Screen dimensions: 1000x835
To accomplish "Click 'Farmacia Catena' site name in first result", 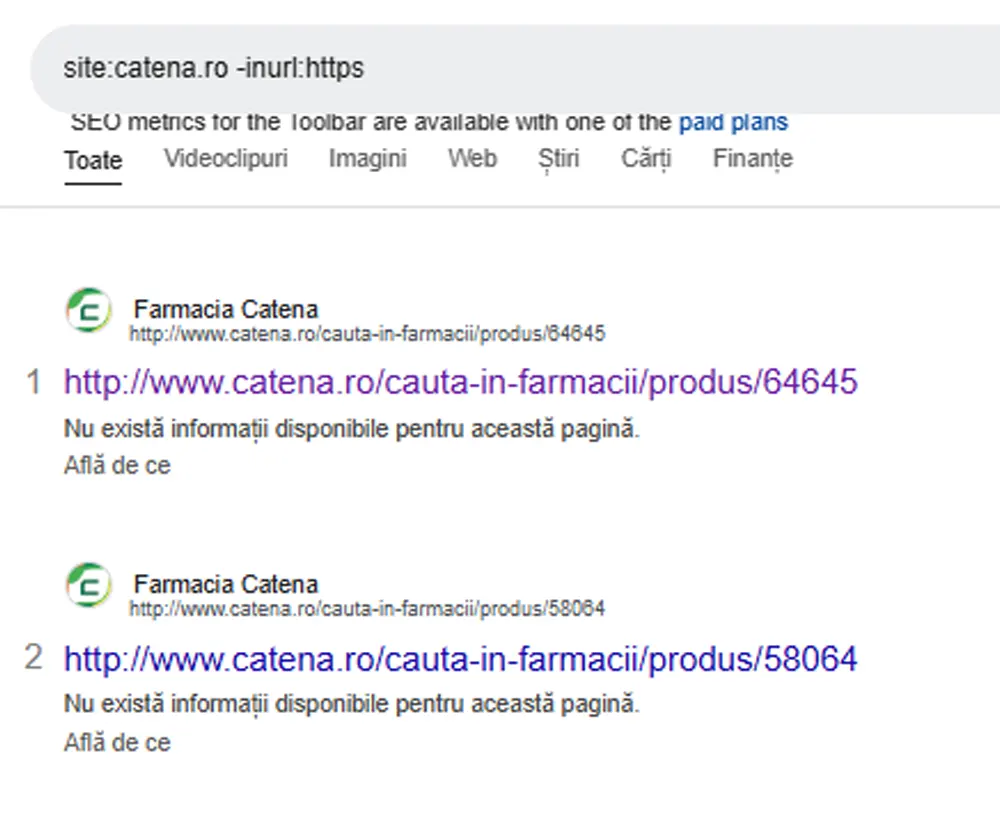I will [225, 309].
